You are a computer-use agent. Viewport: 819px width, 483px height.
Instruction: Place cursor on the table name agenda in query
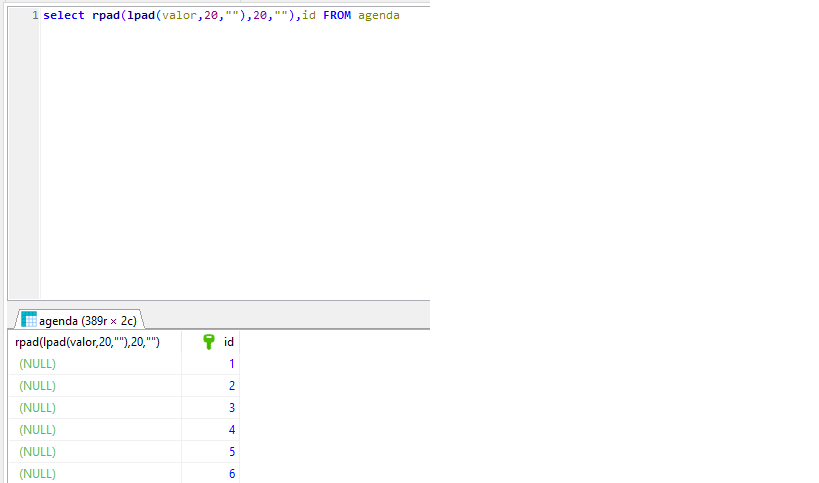click(378, 16)
